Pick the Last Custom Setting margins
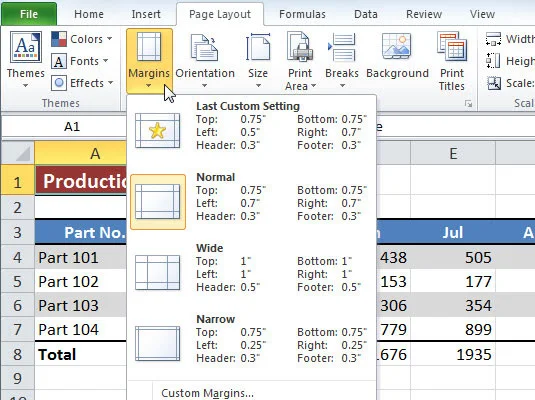535x400 pixels. tap(252, 126)
